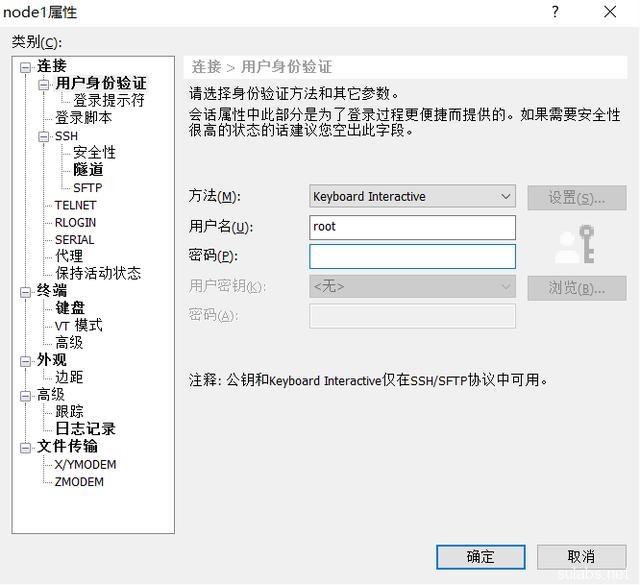Click the 设置(S)... button
640x585 pixels.
(577, 198)
